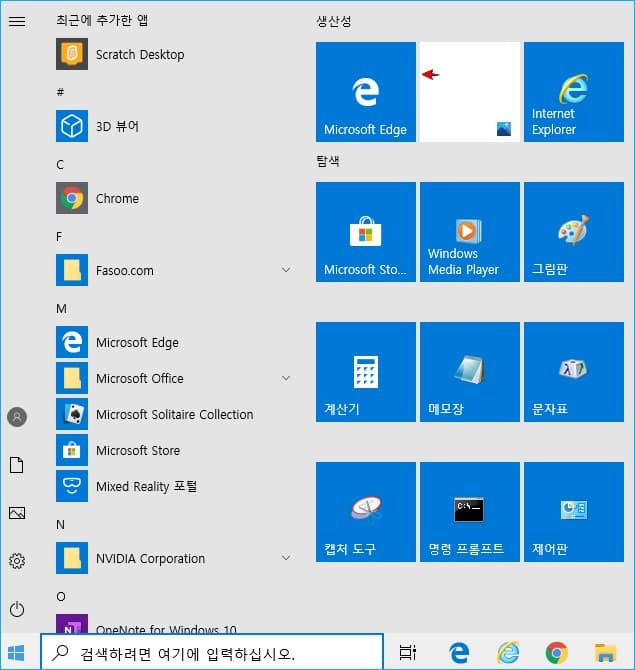Open the 명령 프롬프트 command prompt tile
The height and width of the screenshot is (670, 635).
(470, 512)
